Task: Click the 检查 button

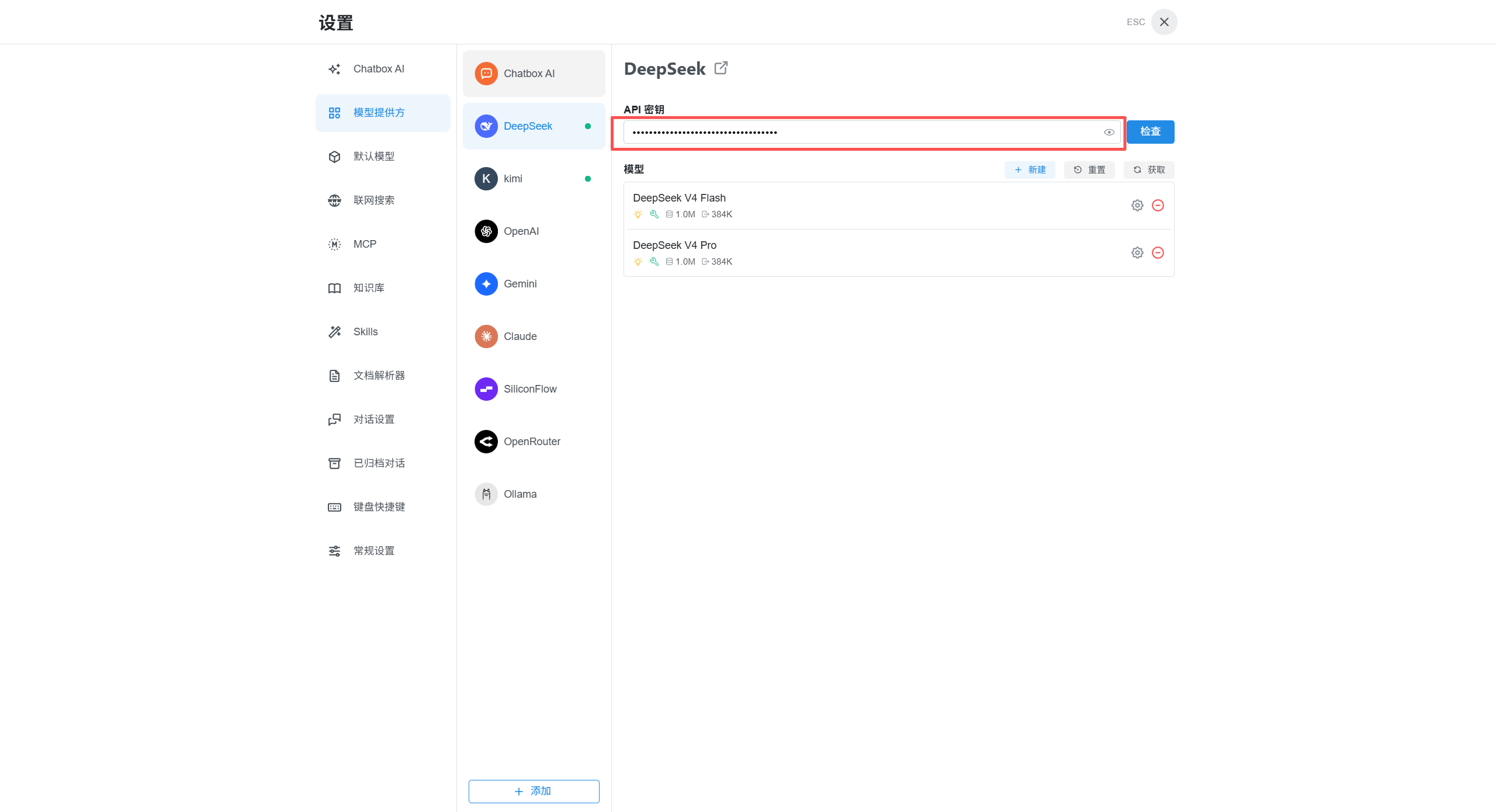Action: pos(1150,132)
